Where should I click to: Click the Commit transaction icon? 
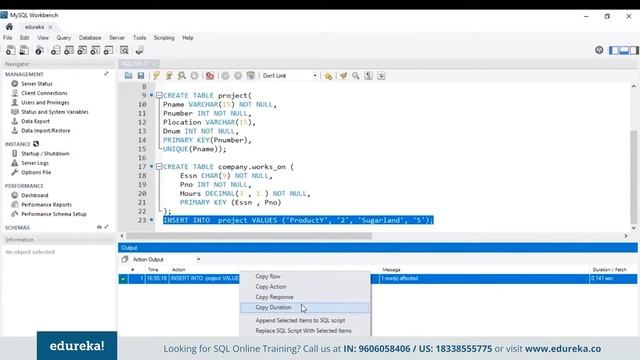point(225,76)
